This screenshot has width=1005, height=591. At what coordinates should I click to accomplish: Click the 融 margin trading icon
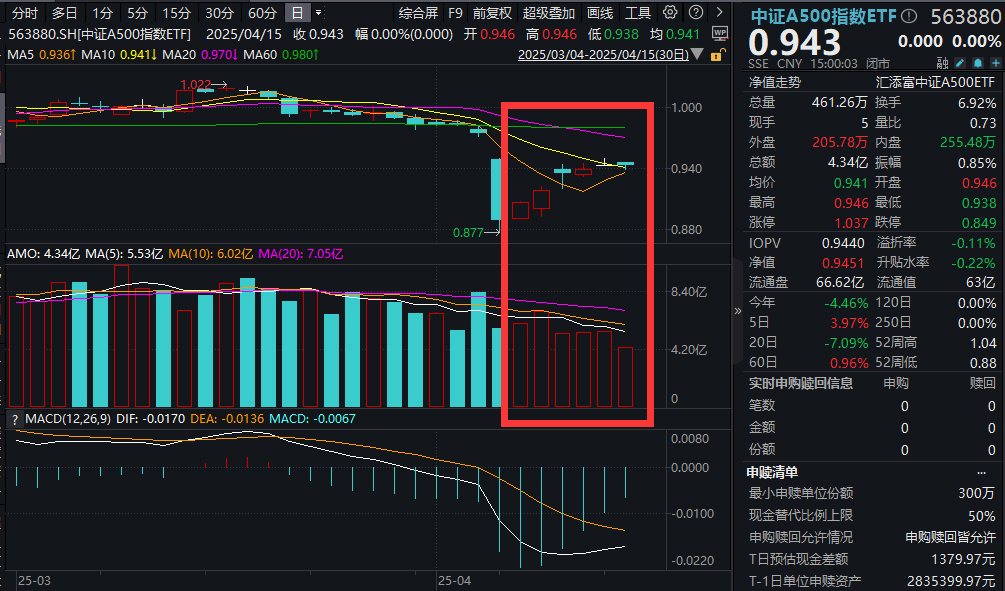pyautogui.click(x=941, y=62)
